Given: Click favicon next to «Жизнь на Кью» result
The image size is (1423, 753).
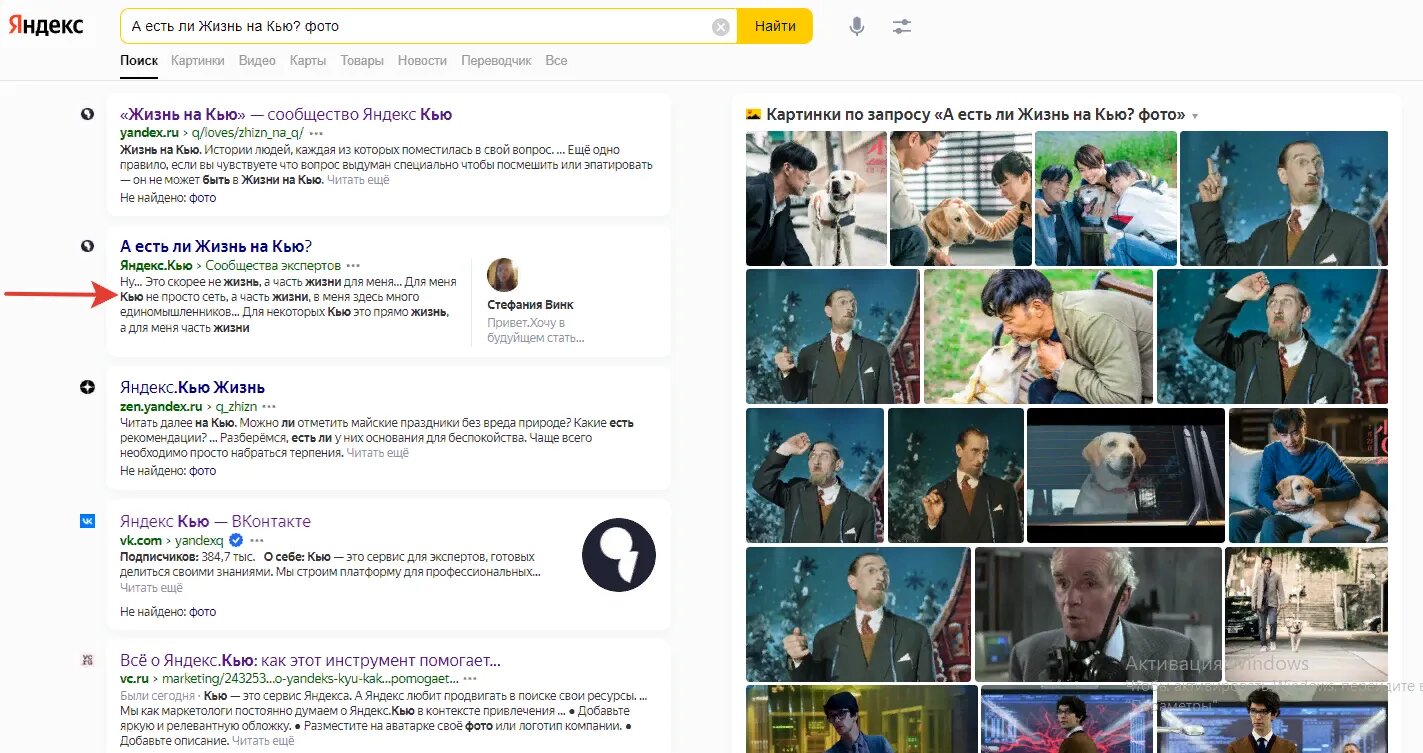Looking at the screenshot, I should (x=87, y=114).
